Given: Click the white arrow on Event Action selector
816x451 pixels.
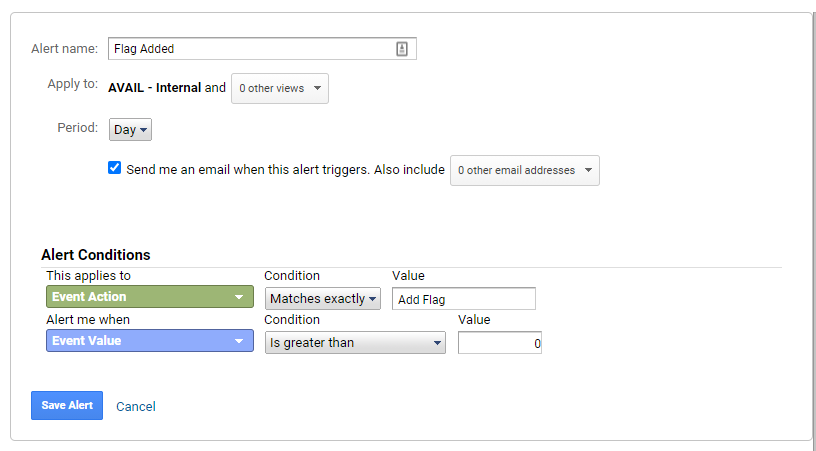Looking at the screenshot, I should [239, 297].
